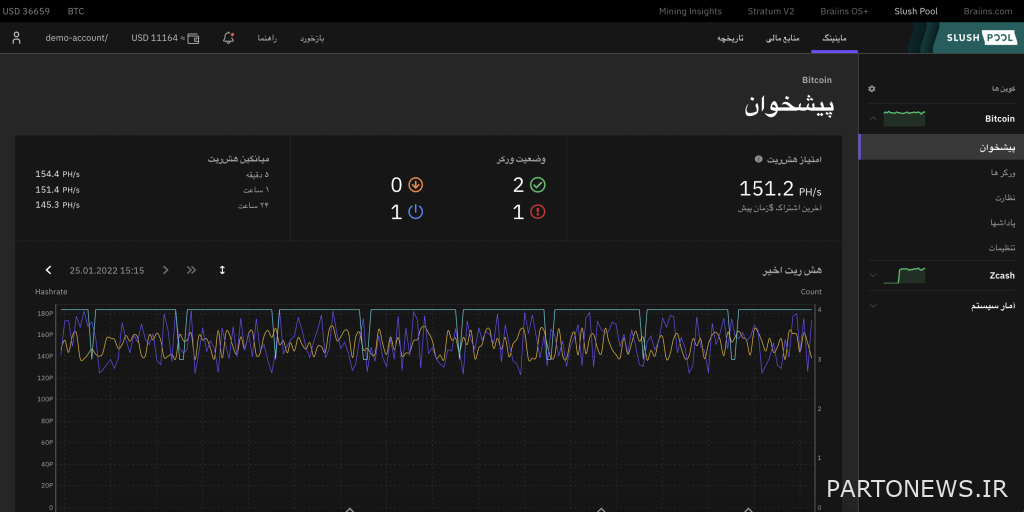Click the 154.4 PH/s five-minute average
Image resolution: width=1024 pixels, height=512 pixels.
coord(57,174)
